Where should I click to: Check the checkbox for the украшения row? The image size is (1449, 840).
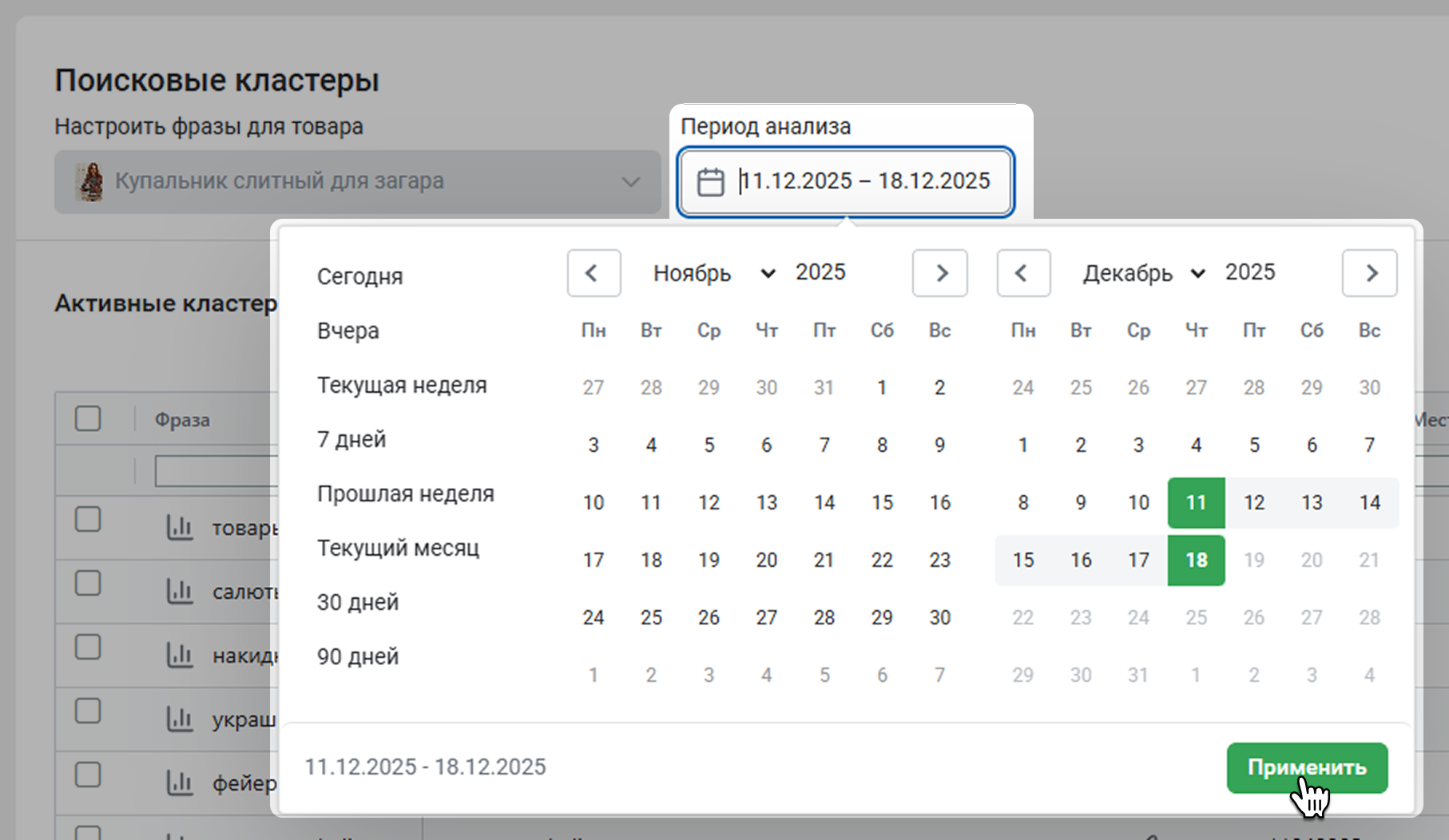tap(88, 711)
